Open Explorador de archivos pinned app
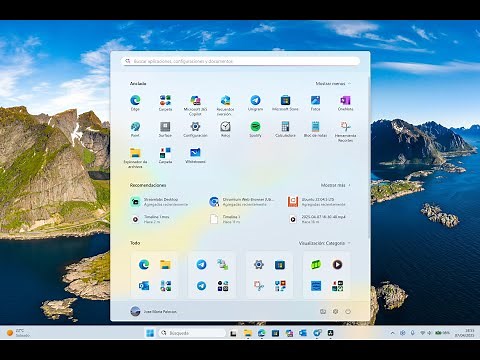 click(135, 158)
